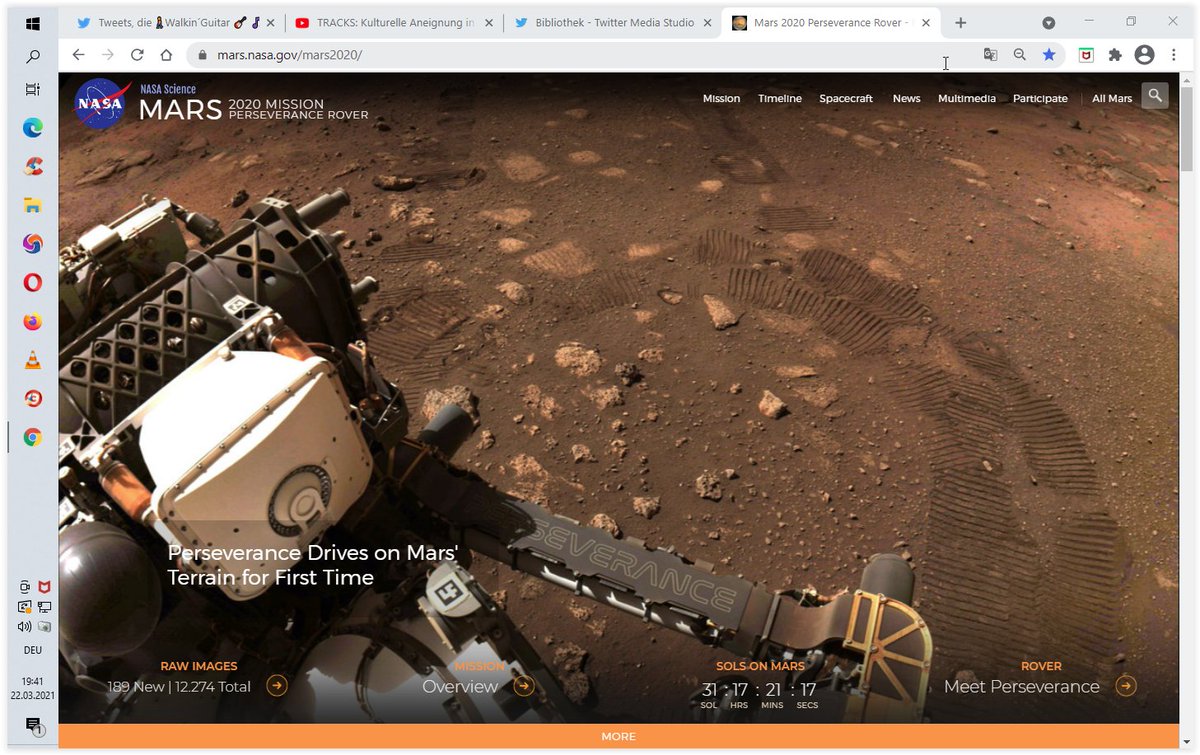The height and width of the screenshot is (755, 1200).
Task: Click the Meet Perseverance arrow button
Action: click(1126, 686)
